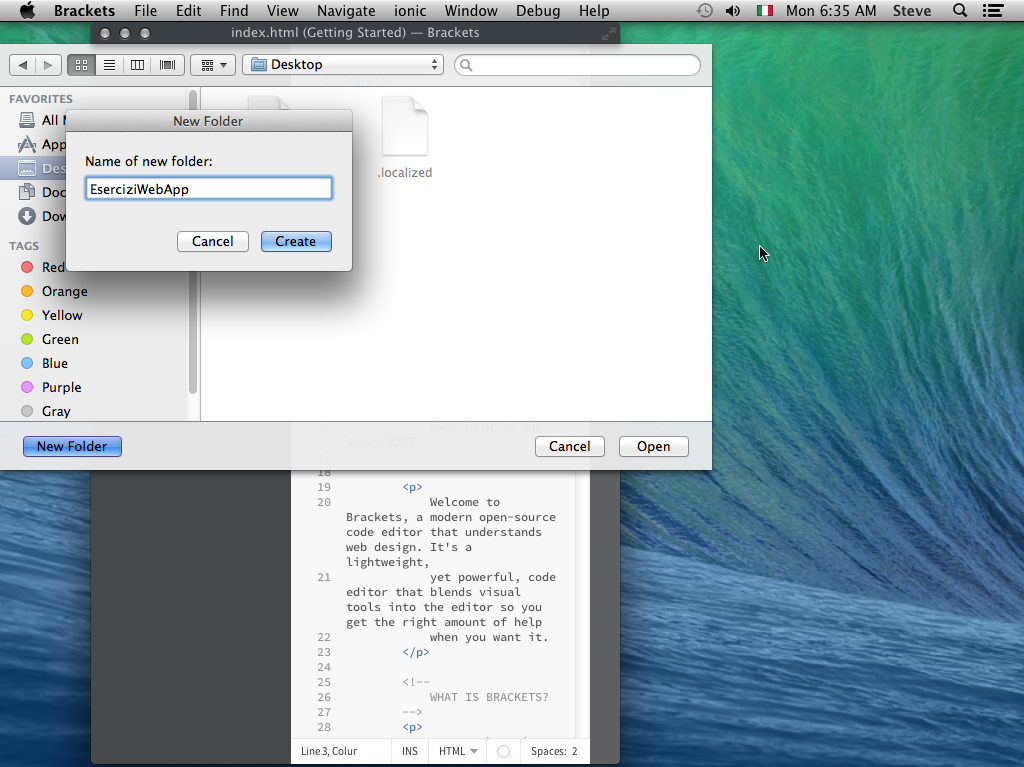Screen dimensions: 1024x767
Task: Click the closing </p> tag on line 23
Action: point(416,652)
